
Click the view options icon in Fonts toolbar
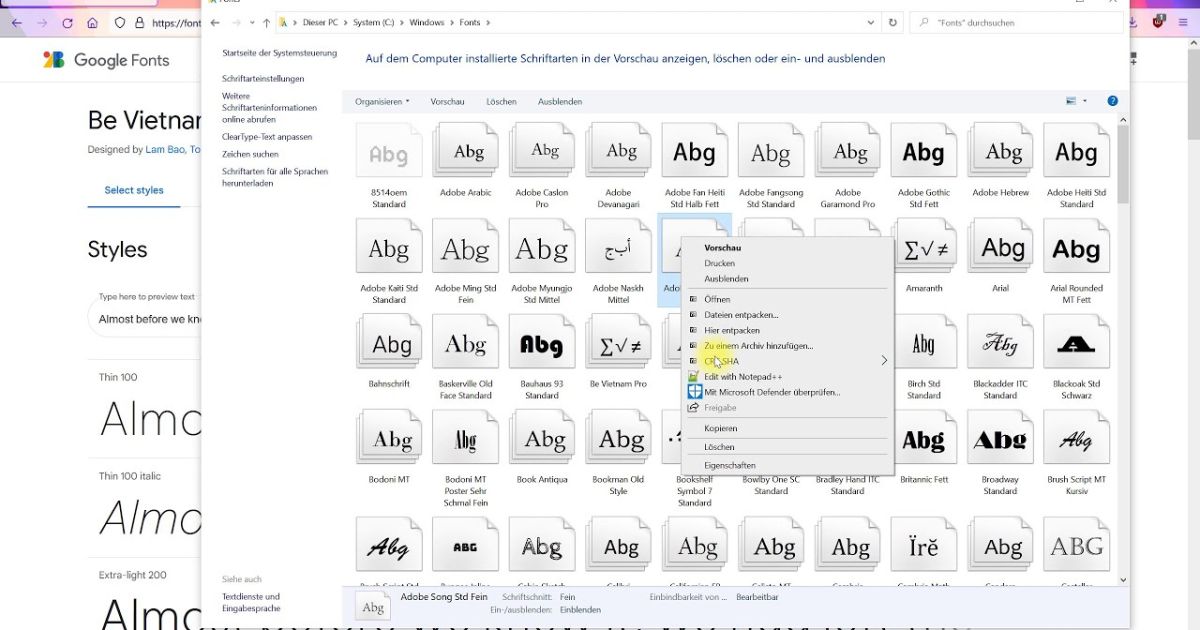1072,100
